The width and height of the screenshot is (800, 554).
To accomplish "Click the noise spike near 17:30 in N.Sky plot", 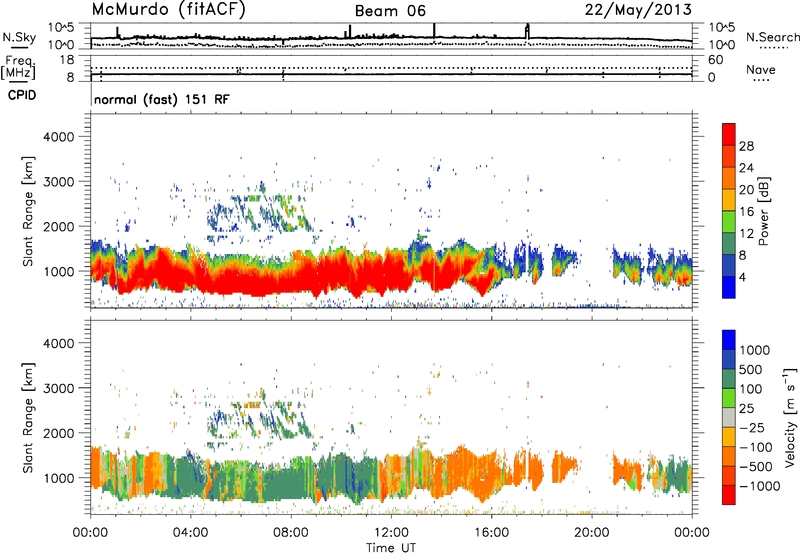I will (x=528, y=31).
